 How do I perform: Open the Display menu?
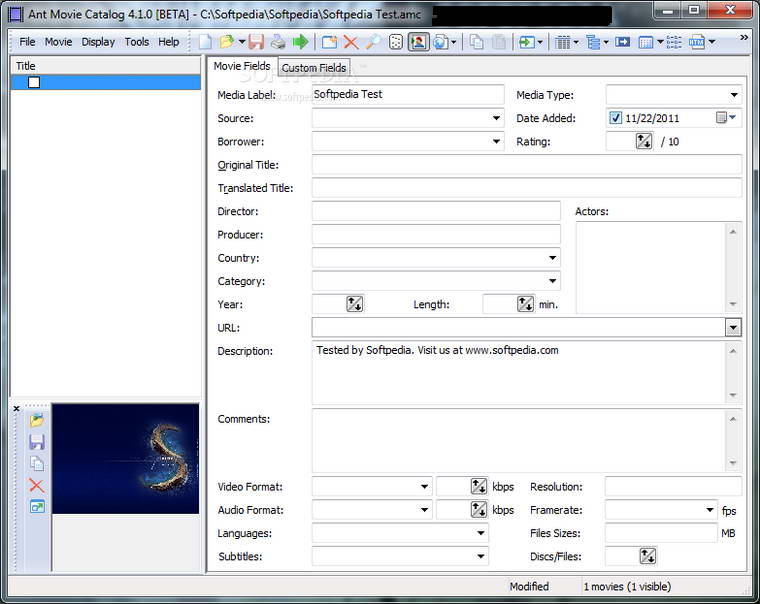(x=98, y=42)
